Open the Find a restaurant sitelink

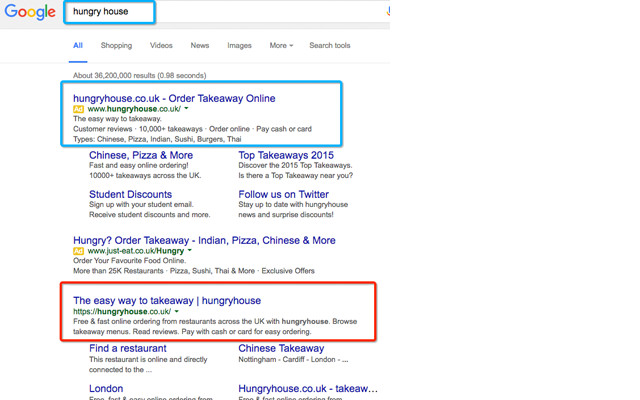pyautogui.click(x=128, y=348)
